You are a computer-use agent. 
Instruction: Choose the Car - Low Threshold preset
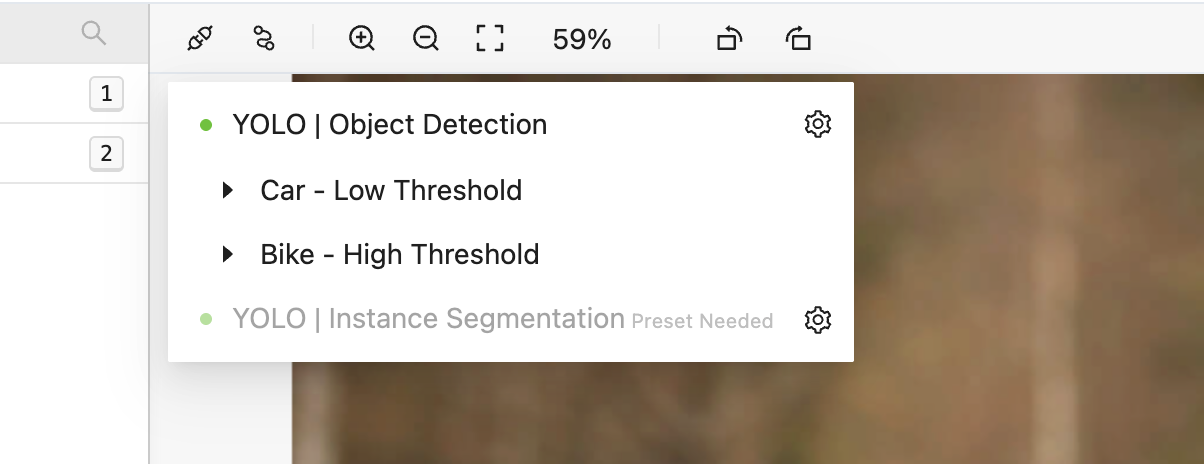pyautogui.click(x=391, y=190)
